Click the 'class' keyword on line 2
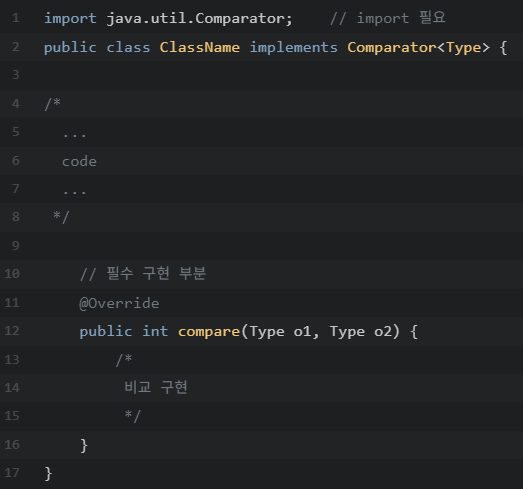Viewport: 523px width, 489px height. (x=128, y=47)
